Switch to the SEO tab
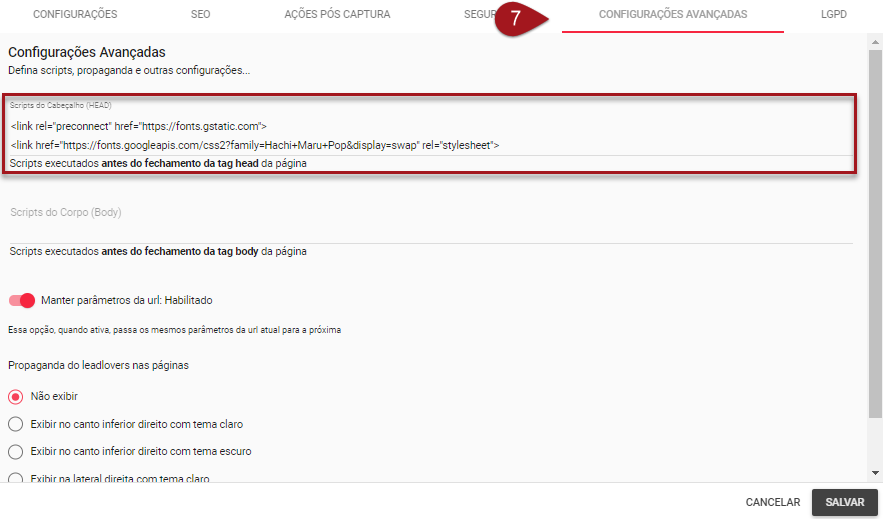 [x=200, y=15]
